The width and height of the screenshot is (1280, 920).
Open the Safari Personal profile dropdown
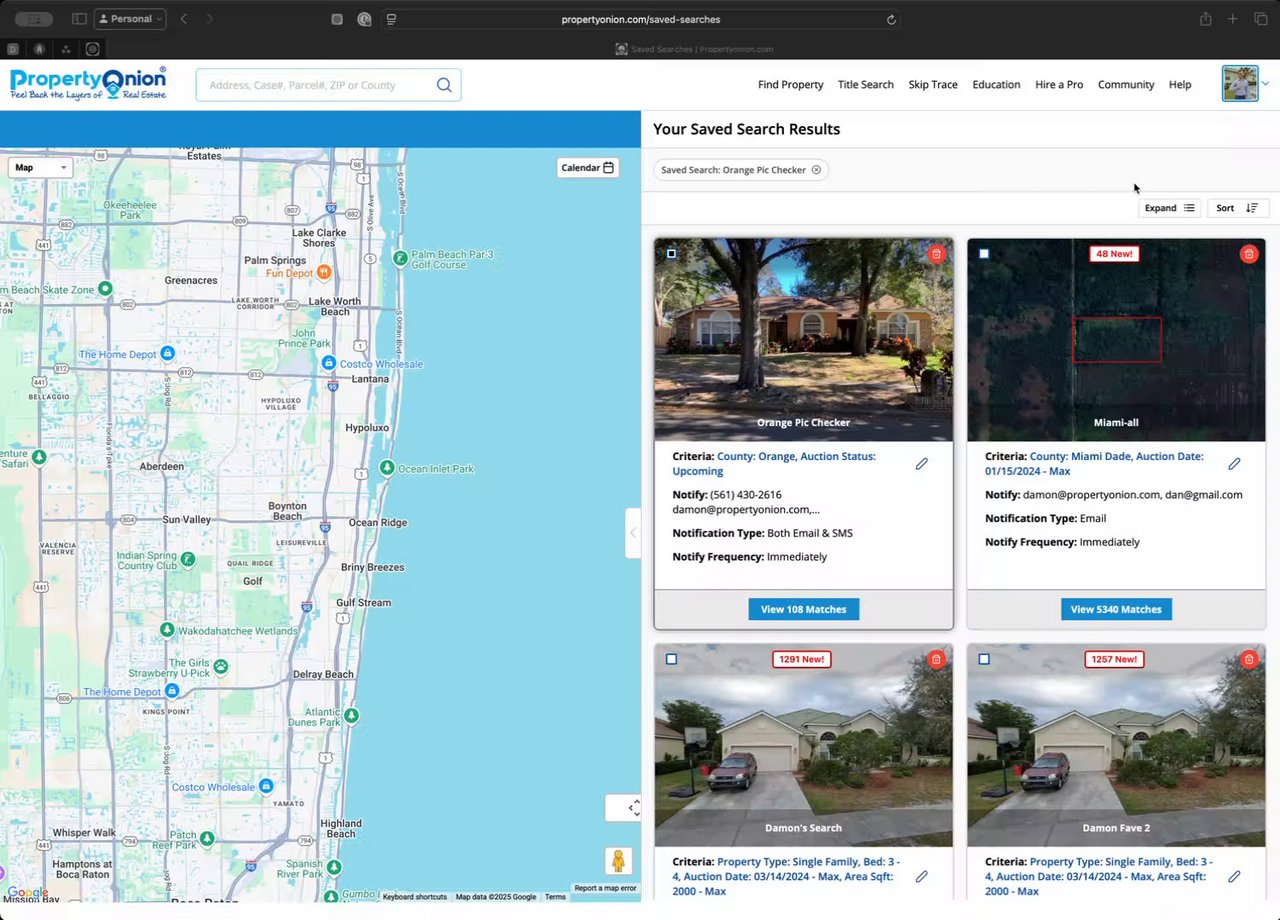point(130,19)
